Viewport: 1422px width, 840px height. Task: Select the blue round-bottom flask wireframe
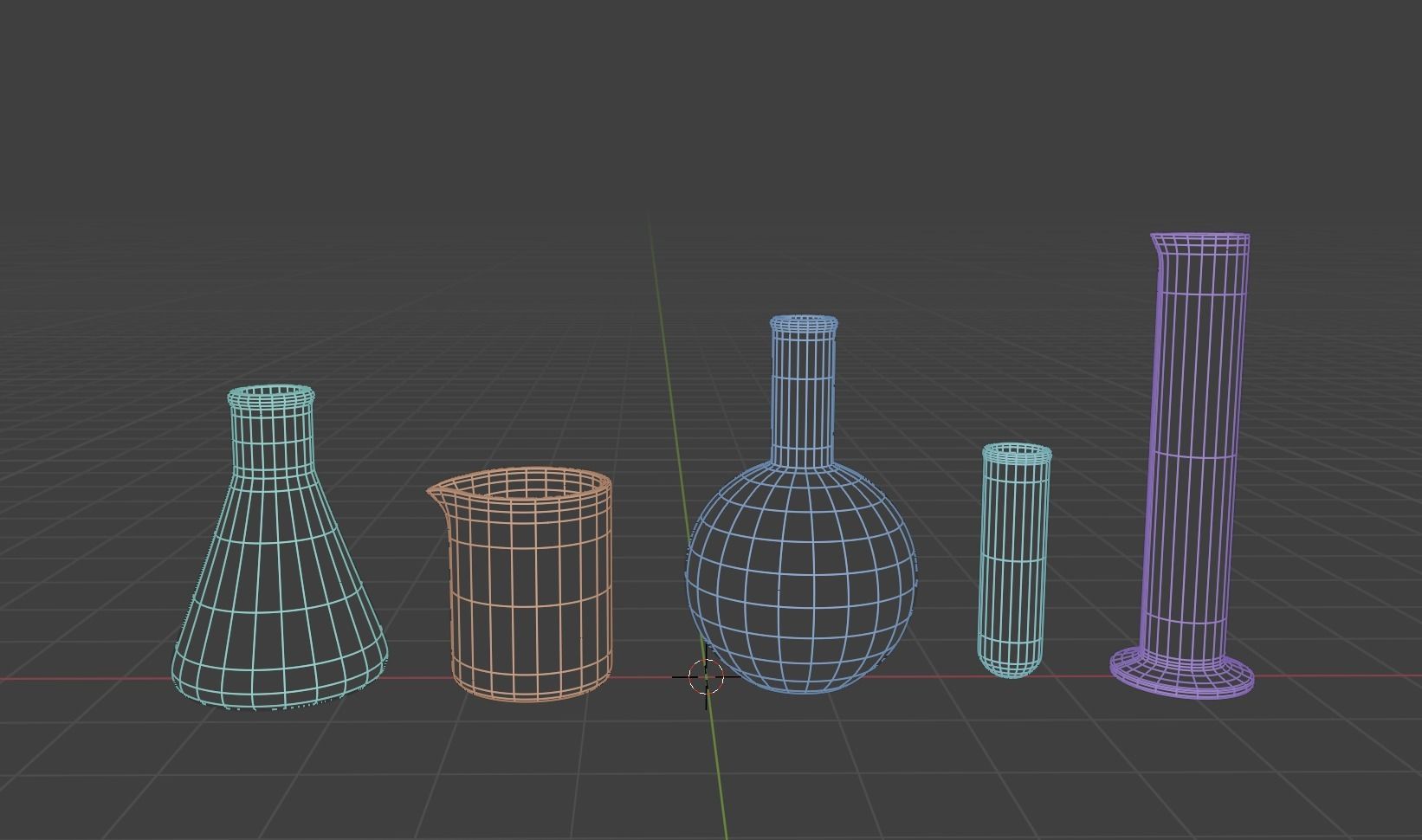[801, 505]
